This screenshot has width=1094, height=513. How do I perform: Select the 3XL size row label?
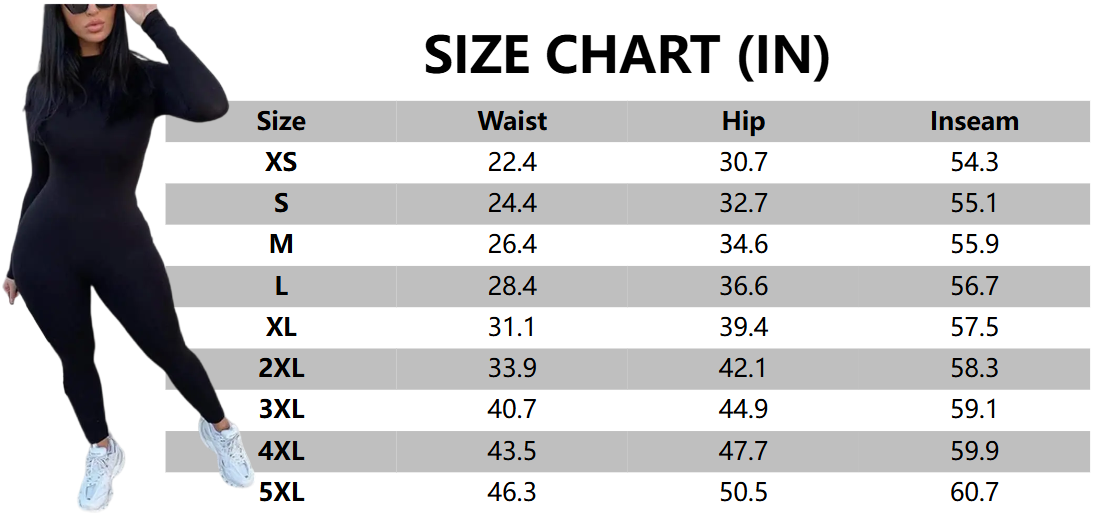(x=281, y=409)
